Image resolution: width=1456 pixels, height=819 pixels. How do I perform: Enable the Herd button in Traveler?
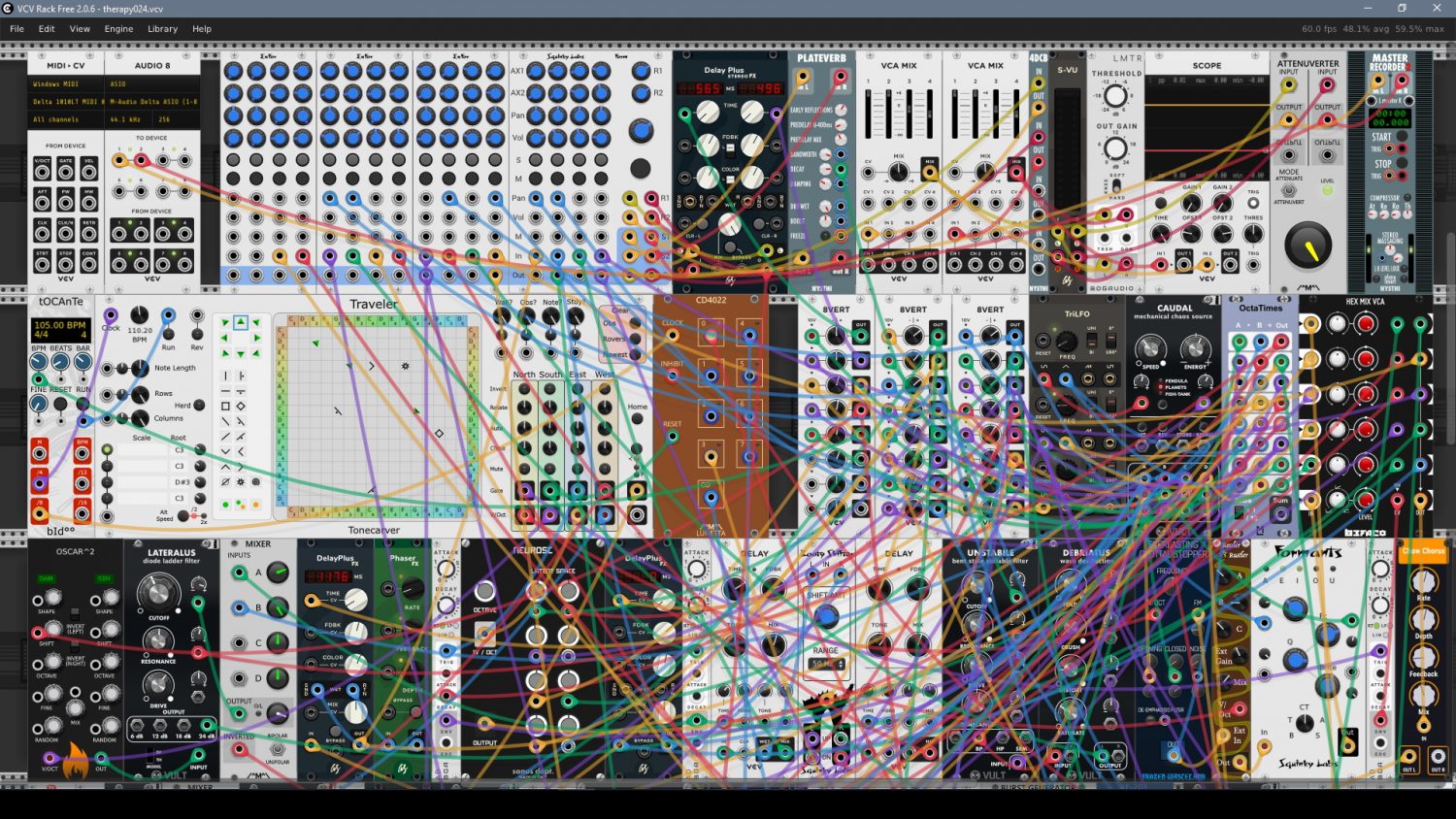click(199, 406)
